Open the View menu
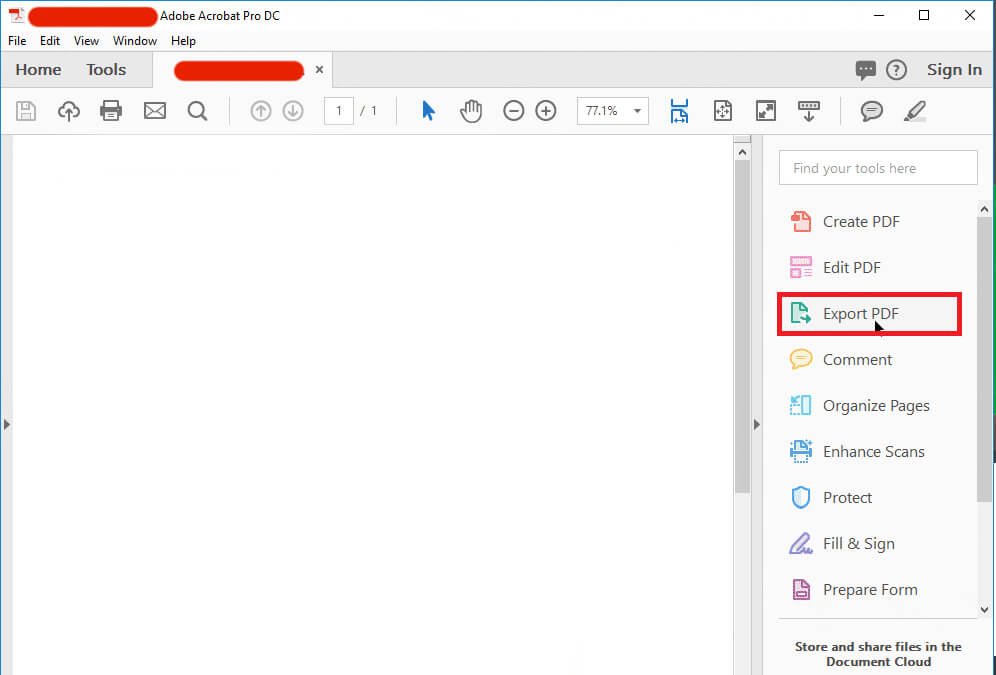 [x=86, y=41]
